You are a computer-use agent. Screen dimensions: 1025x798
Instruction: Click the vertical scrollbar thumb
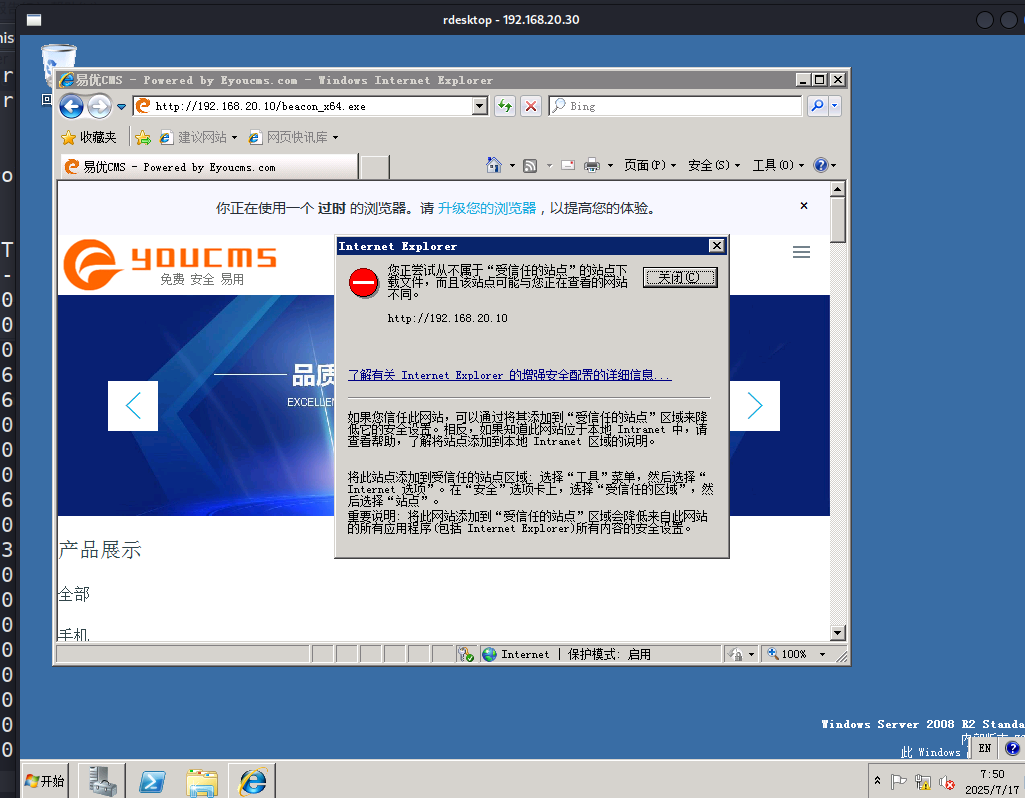click(837, 220)
